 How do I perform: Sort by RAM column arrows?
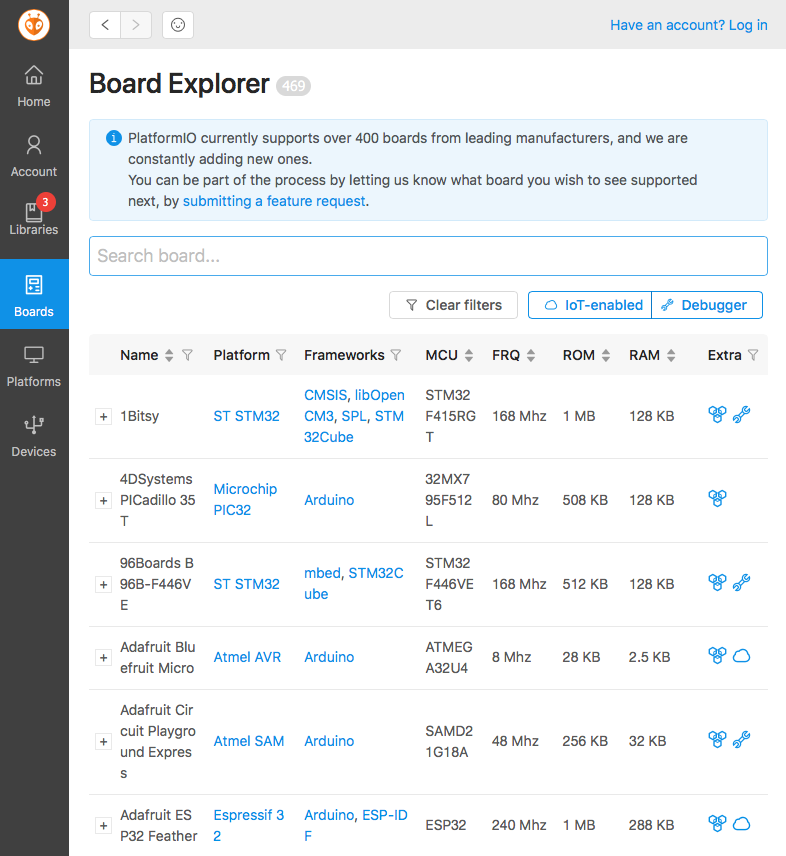pyautogui.click(x=671, y=355)
